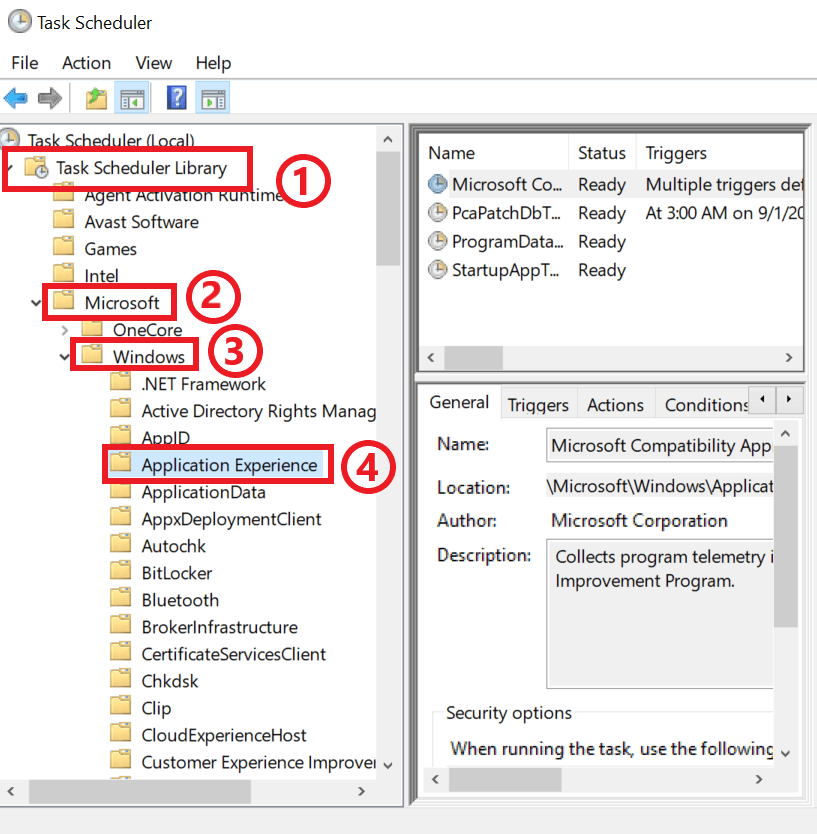Image resolution: width=817 pixels, height=834 pixels.
Task: Click the export folder toolbar icon
Action: [x=95, y=97]
